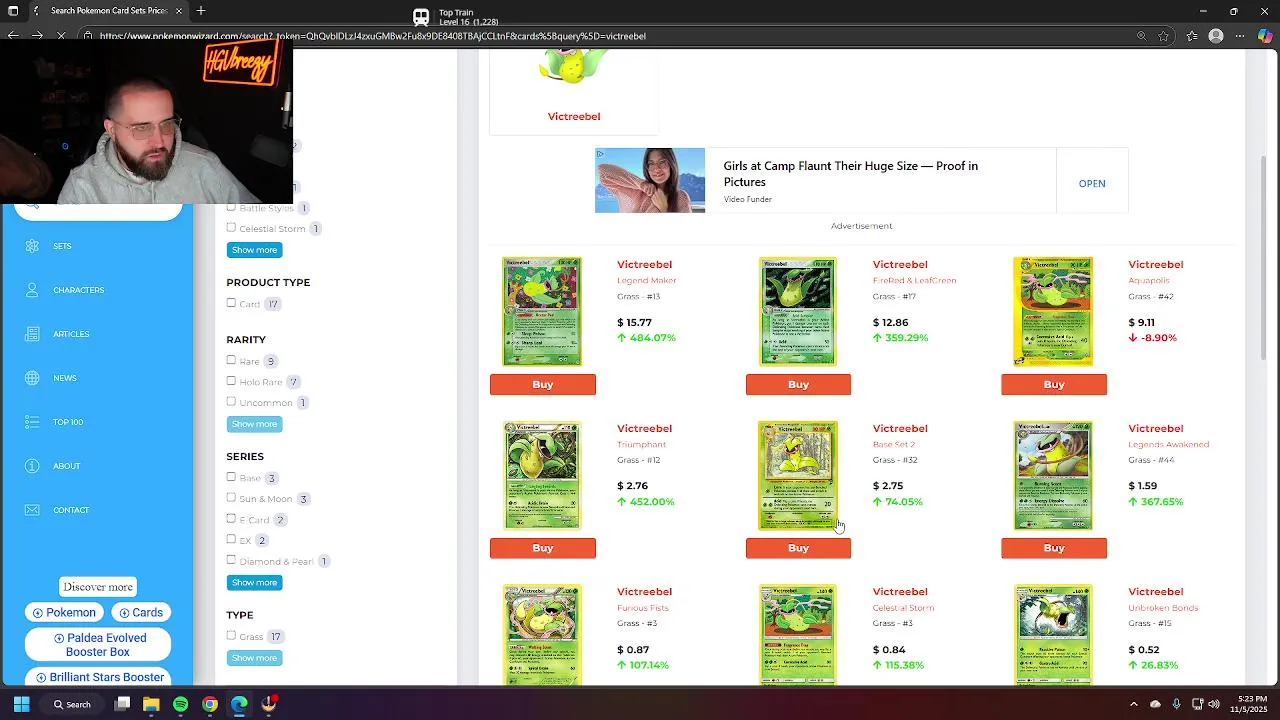Open the Windows Start menu

tap(21, 704)
